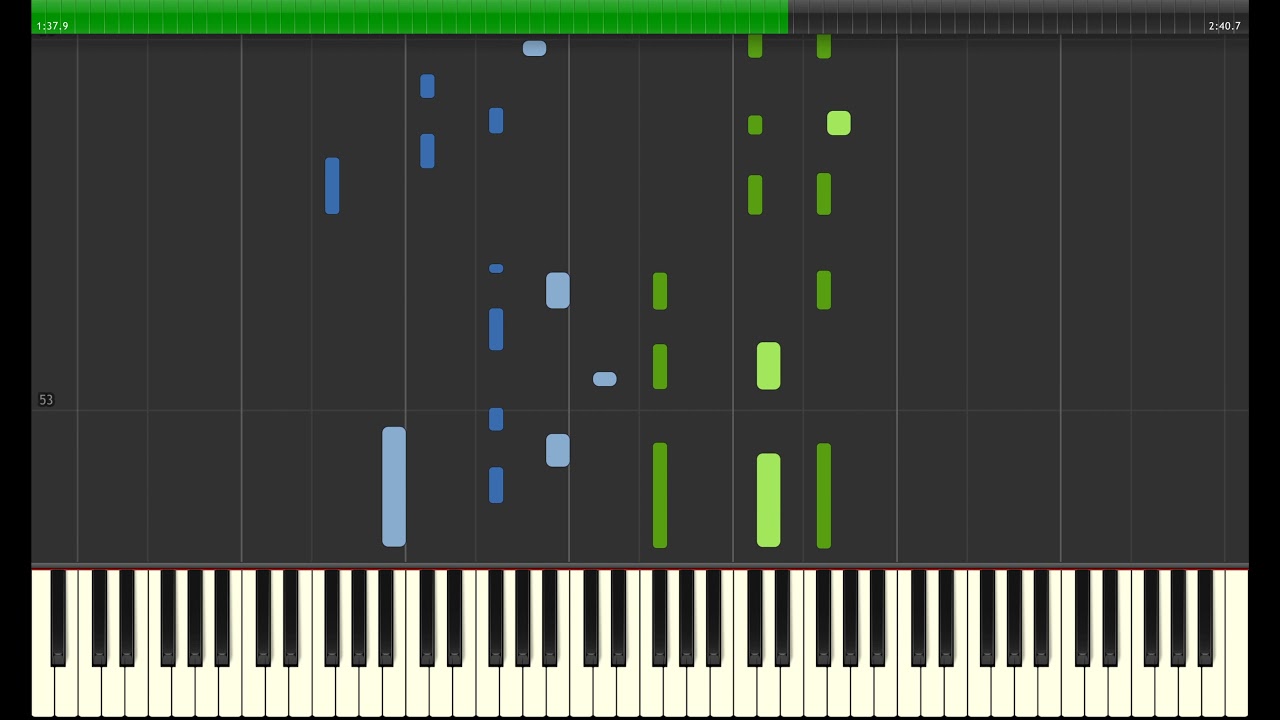Viewport: 1280px width, 720px height.
Task: Seek into the gray unplayed section of progress bar
Action: coord(1018,16)
